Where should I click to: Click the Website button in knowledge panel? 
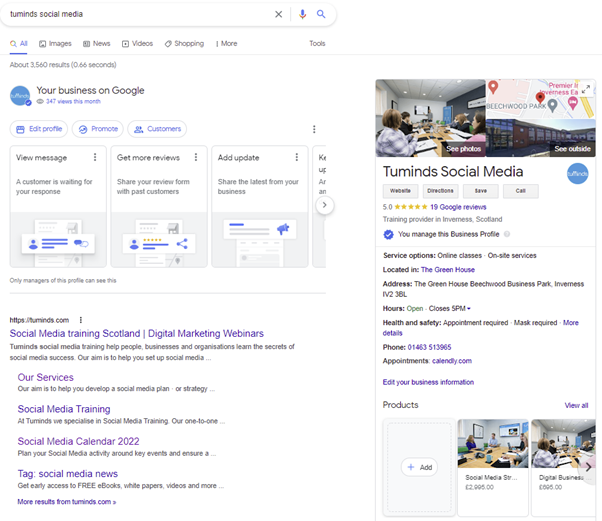pyautogui.click(x=400, y=191)
